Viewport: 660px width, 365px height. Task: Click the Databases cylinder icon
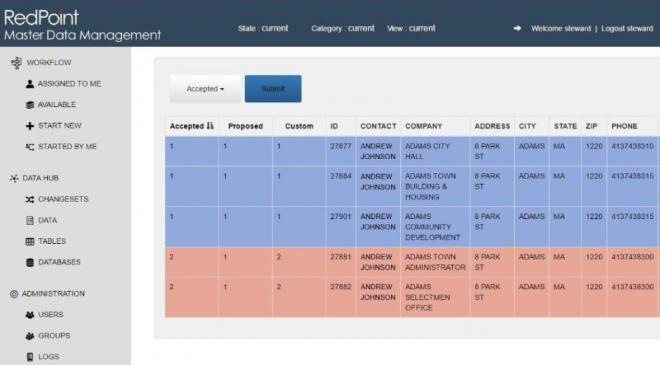[x=29, y=262]
